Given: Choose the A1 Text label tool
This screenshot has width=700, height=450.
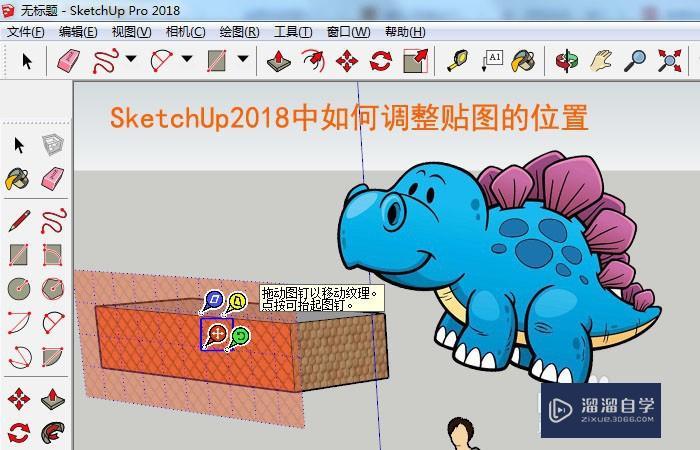Looking at the screenshot, I should 492,61.
